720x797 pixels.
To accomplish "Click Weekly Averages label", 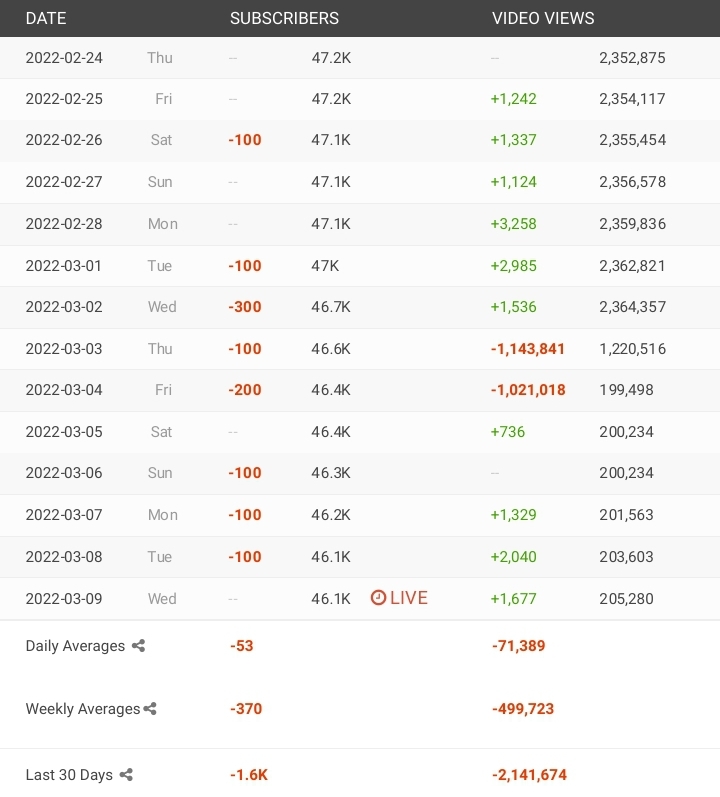I will [x=83, y=709].
